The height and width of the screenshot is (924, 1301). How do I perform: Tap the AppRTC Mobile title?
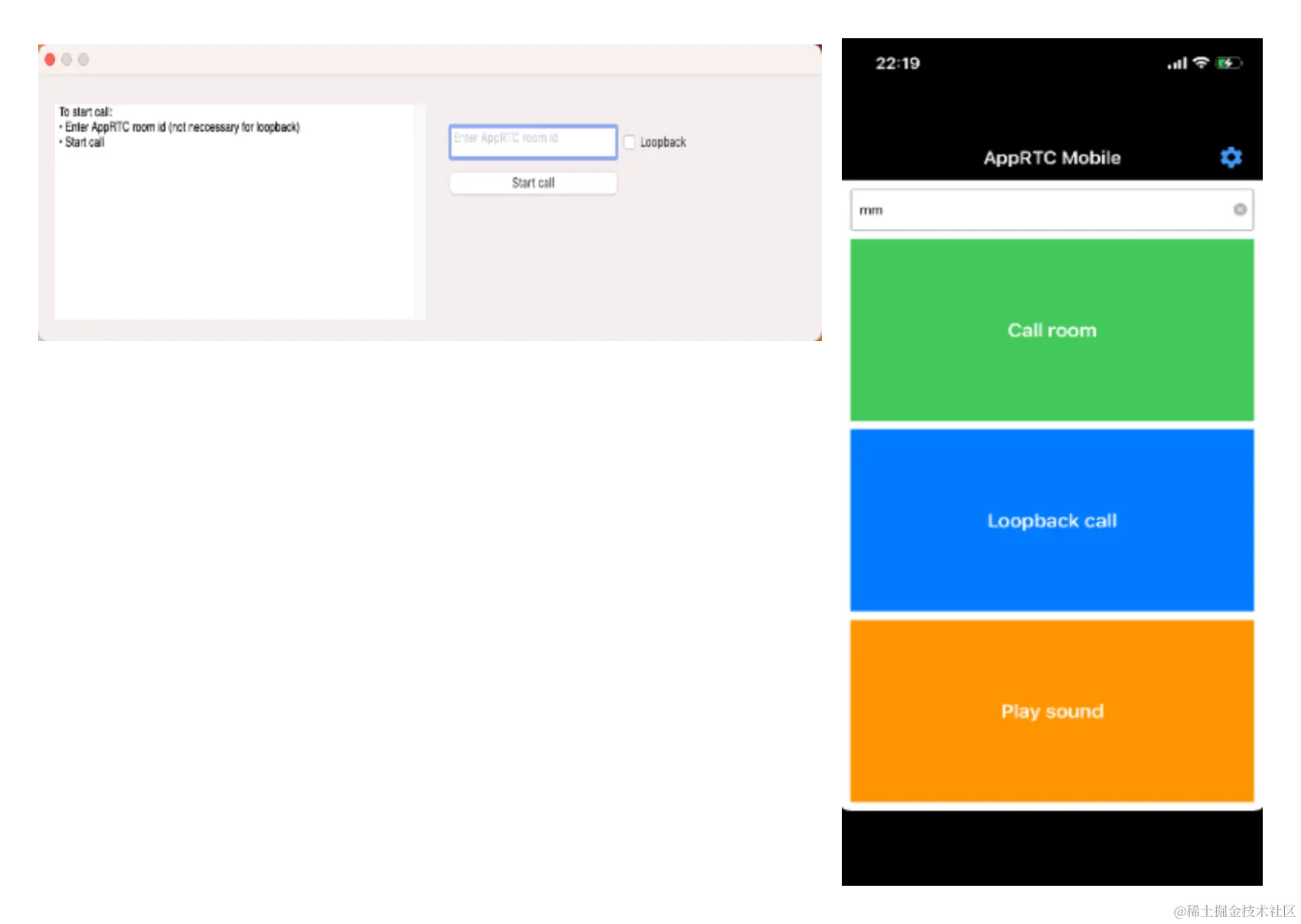tap(1052, 158)
